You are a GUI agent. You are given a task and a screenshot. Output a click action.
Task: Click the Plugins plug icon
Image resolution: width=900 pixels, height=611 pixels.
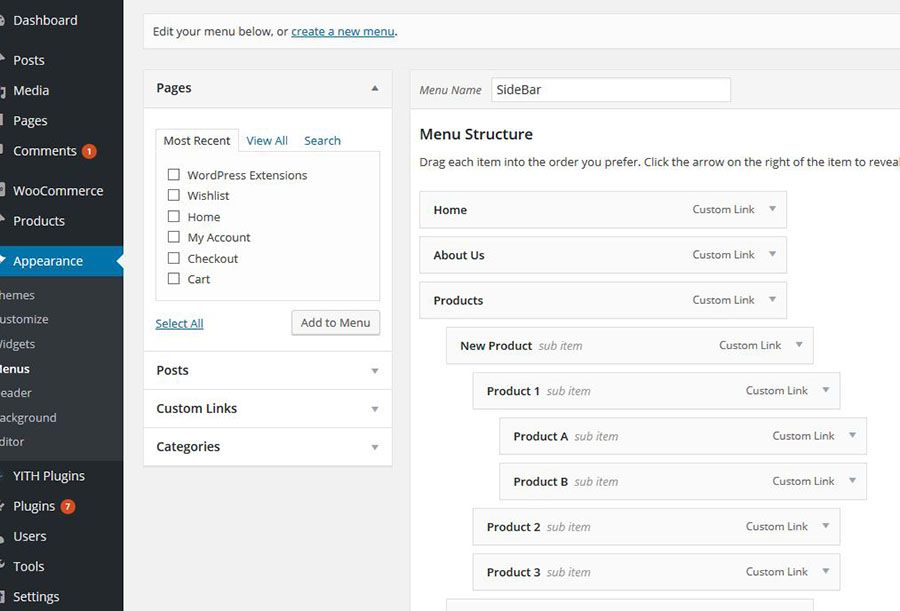[x=3, y=506]
